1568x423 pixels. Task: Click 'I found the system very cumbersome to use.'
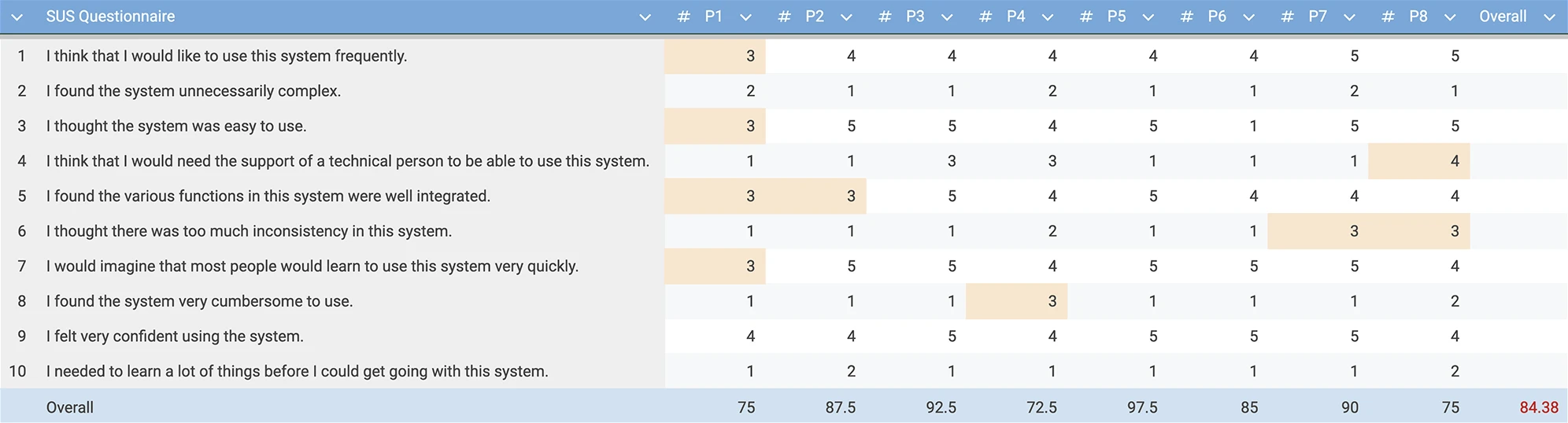pos(199,301)
